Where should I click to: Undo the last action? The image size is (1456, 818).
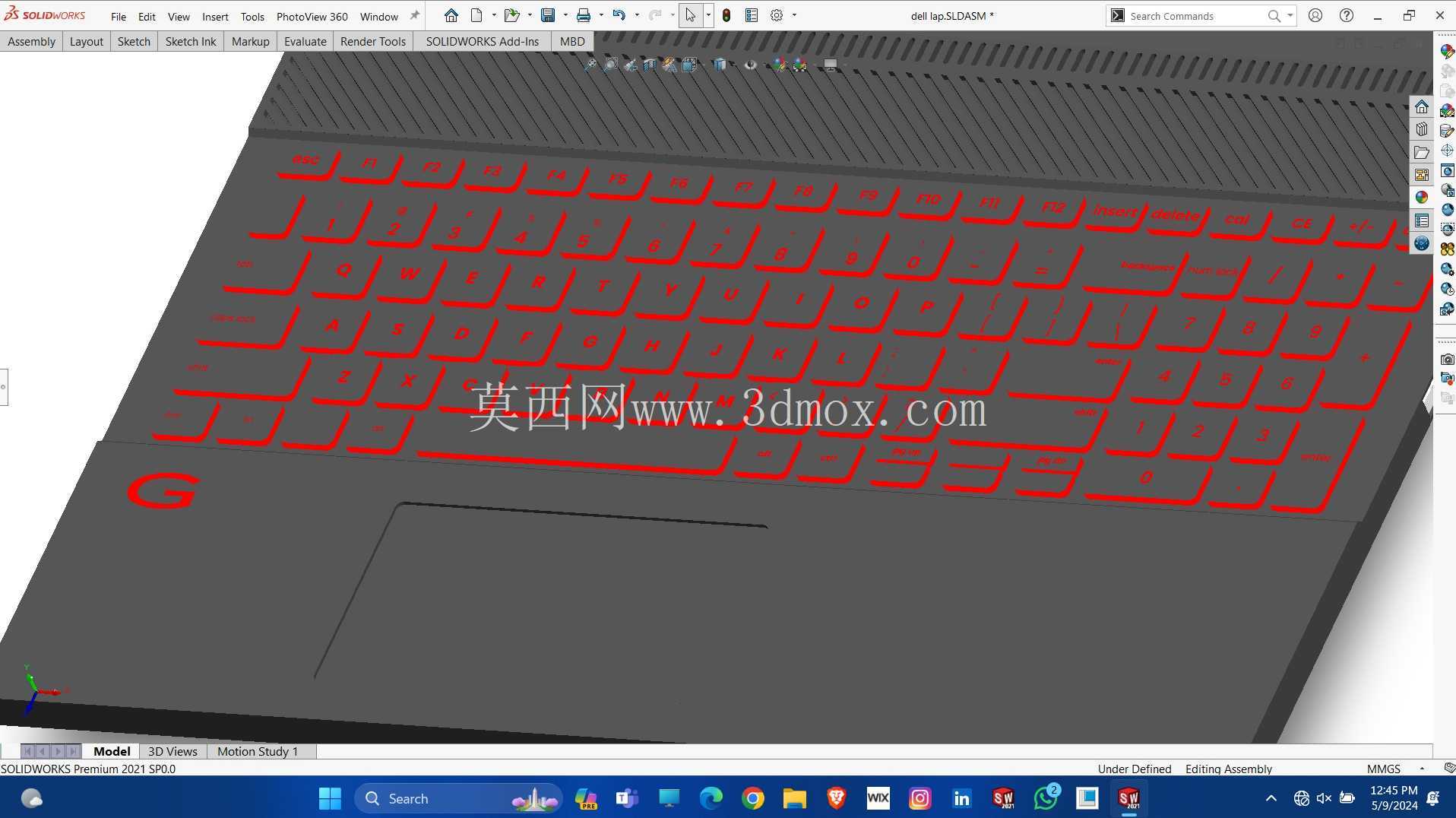click(x=619, y=15)
